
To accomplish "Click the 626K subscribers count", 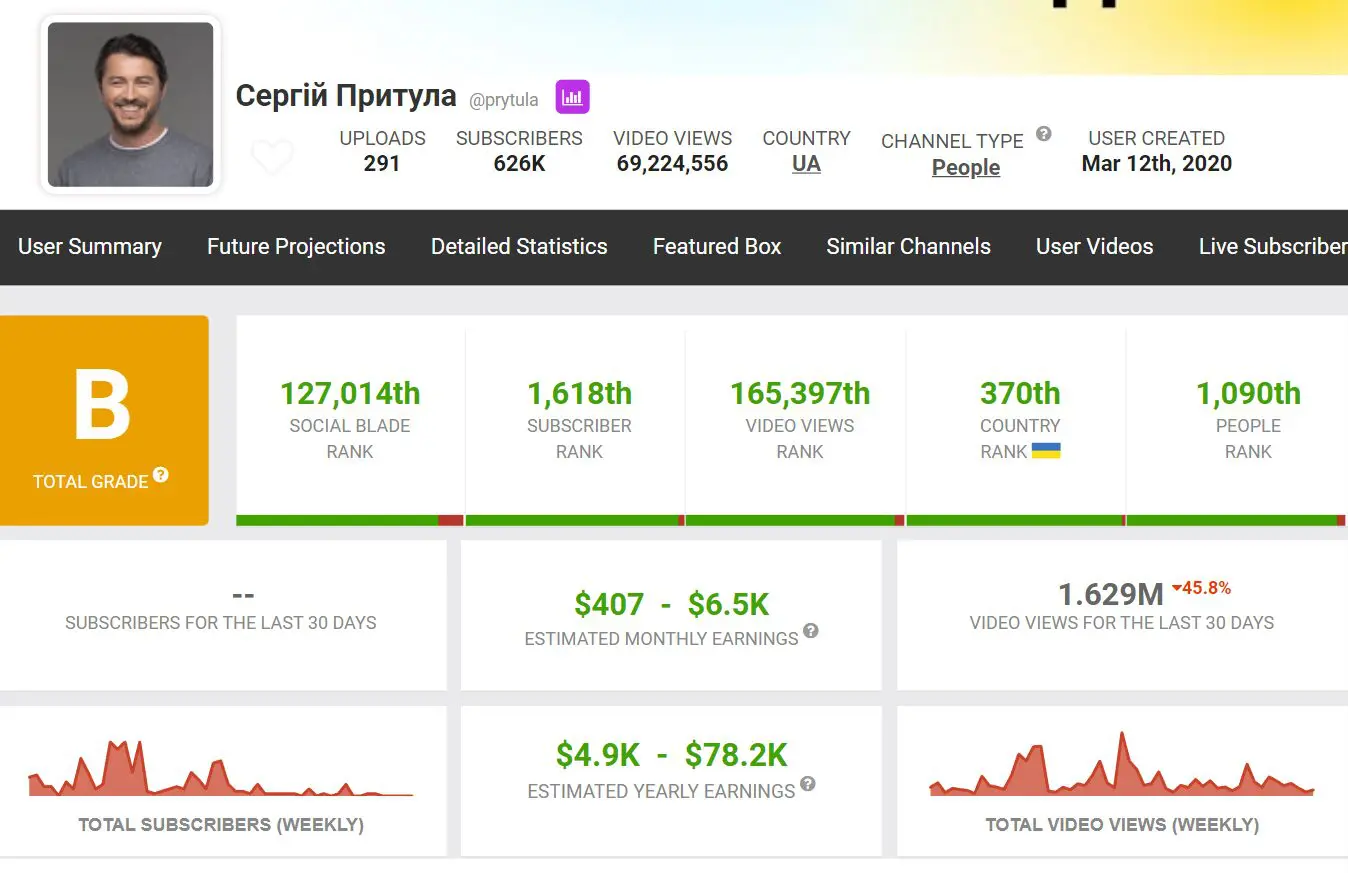I will pos(519,164).
